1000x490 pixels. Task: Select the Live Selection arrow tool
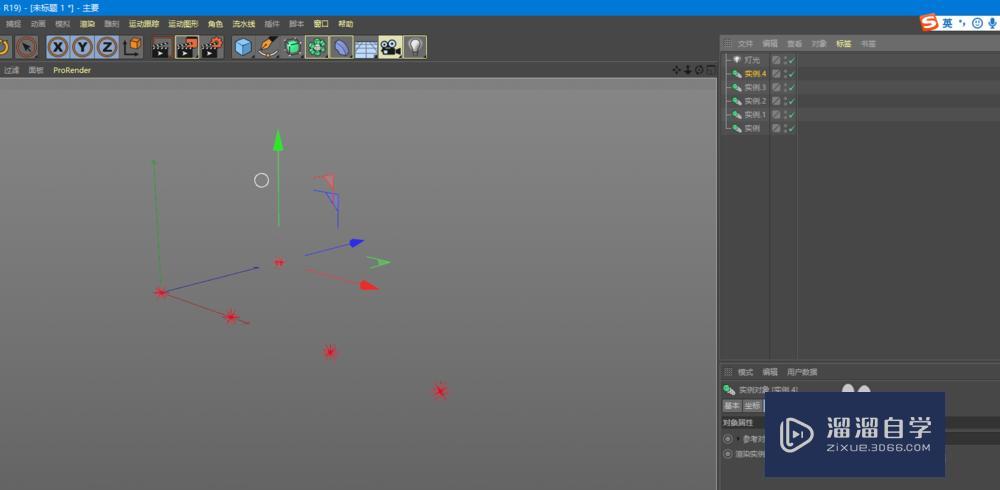point(26,47)
